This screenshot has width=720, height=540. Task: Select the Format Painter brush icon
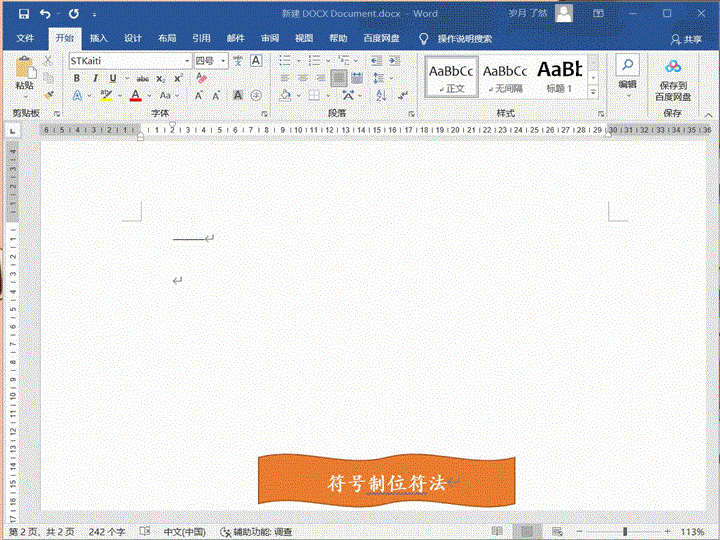click(48, 96)
